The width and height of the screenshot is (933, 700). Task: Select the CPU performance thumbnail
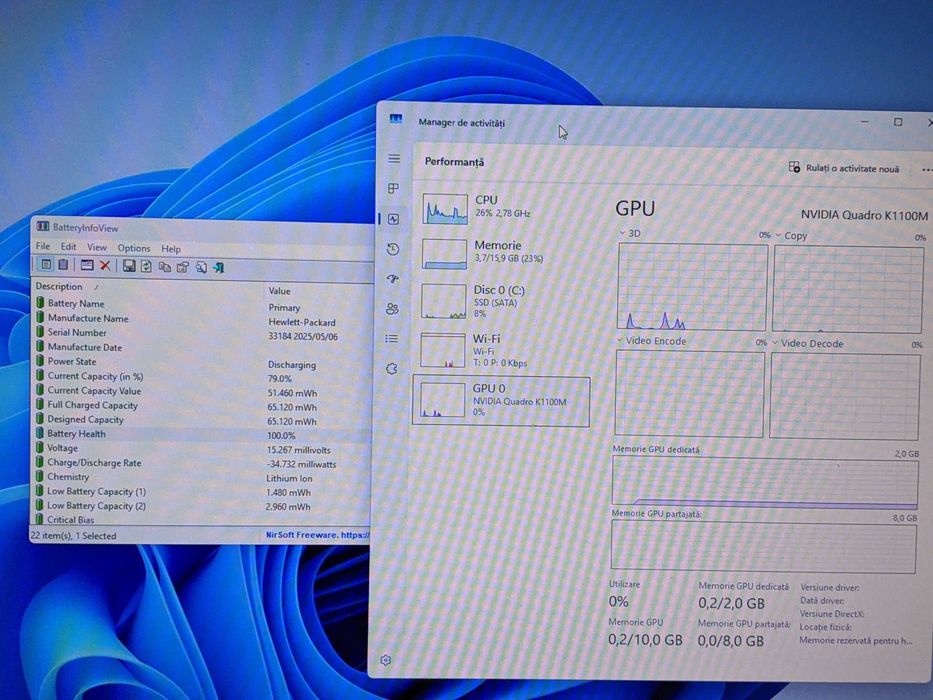pyautogui.click(x=444, y=208)
